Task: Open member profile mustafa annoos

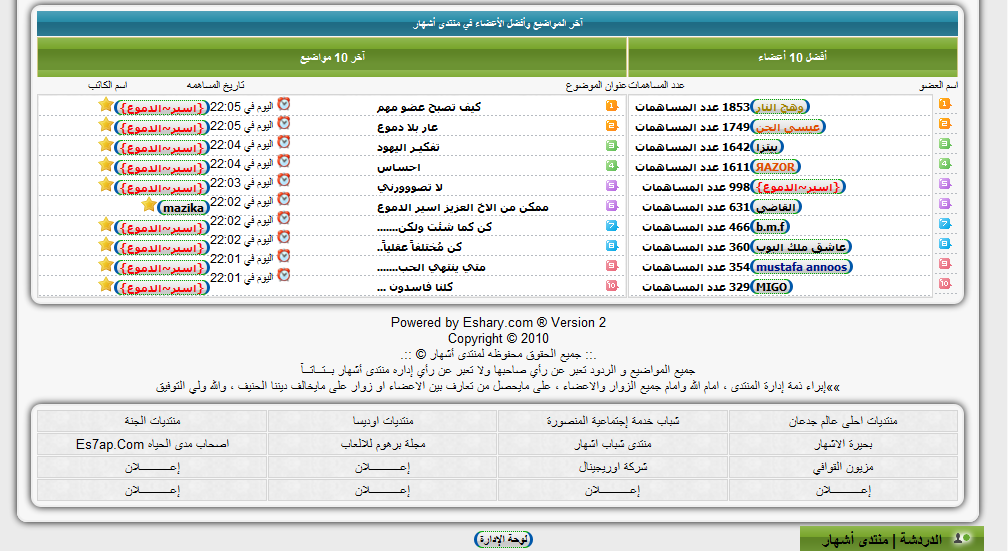Action: coord(802,266)
